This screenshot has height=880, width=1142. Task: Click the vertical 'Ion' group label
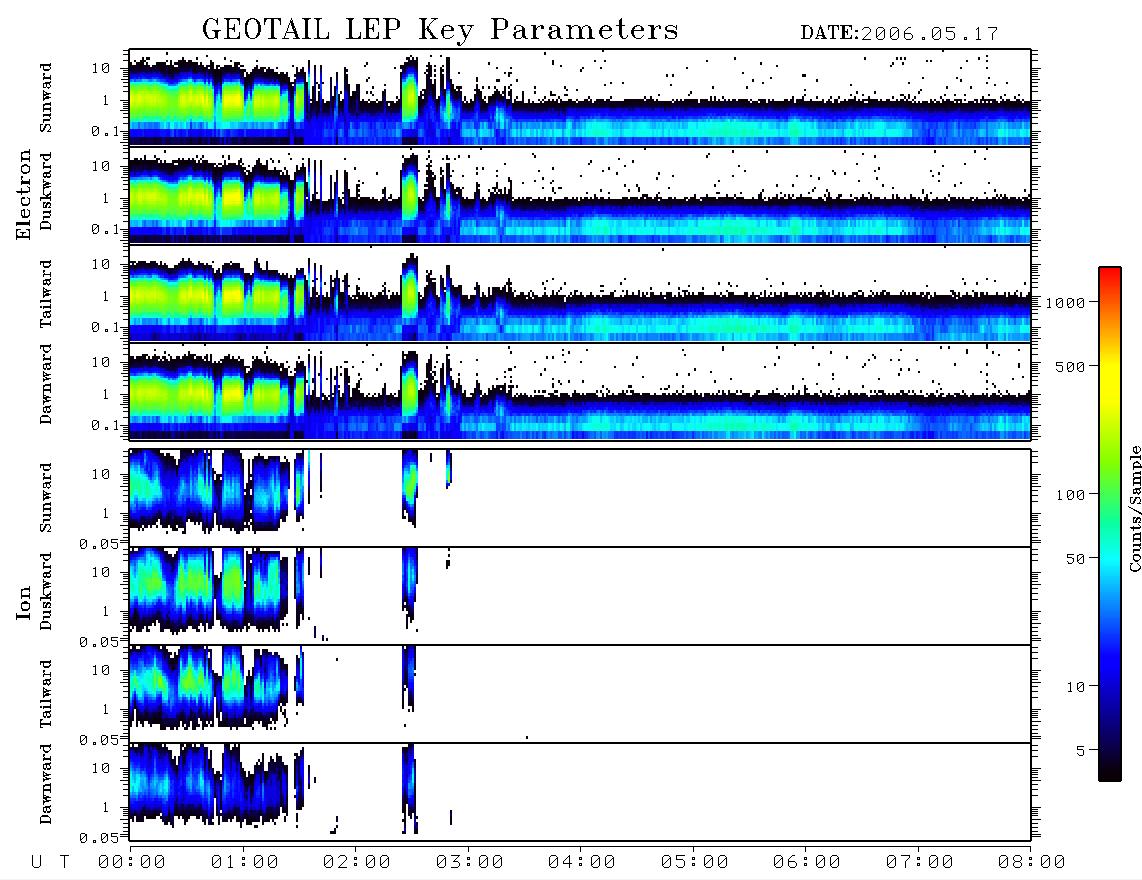(x=24, y=603)
